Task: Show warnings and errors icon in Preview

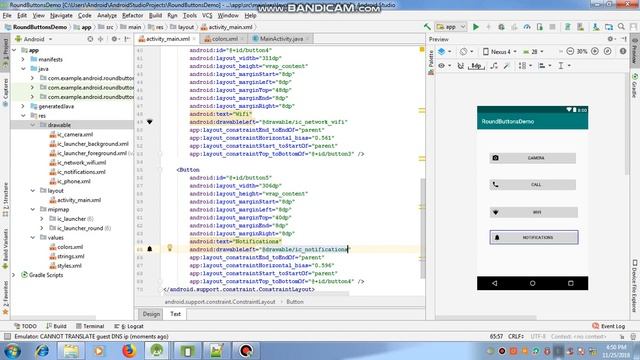Action: [623, 51]
